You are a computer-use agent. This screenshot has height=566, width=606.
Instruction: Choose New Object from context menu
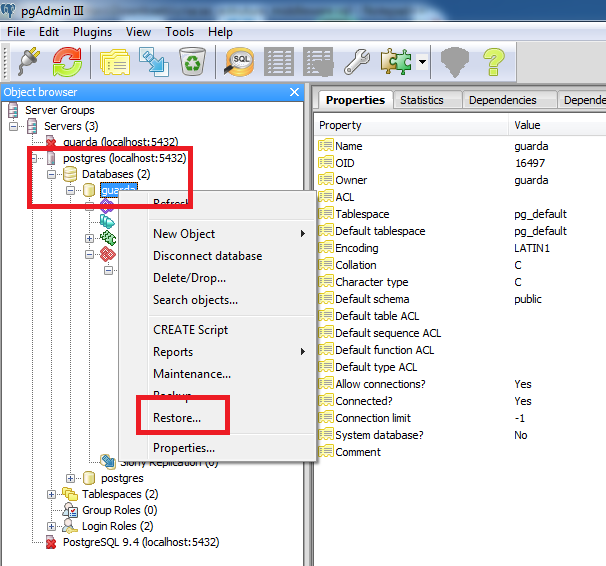pyautogui.click(x=231, y=234)
